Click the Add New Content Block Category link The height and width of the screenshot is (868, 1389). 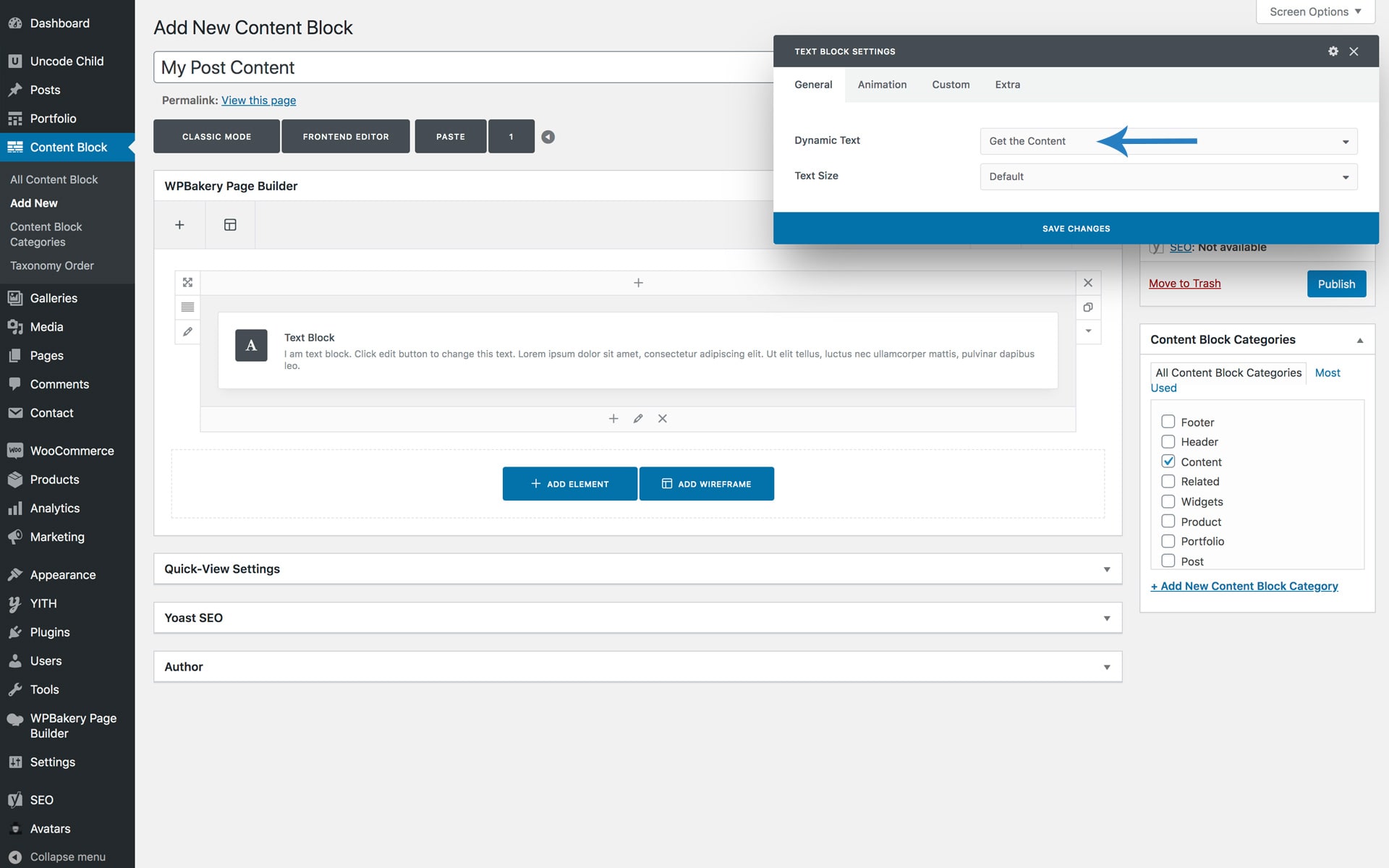[1244, 586]
